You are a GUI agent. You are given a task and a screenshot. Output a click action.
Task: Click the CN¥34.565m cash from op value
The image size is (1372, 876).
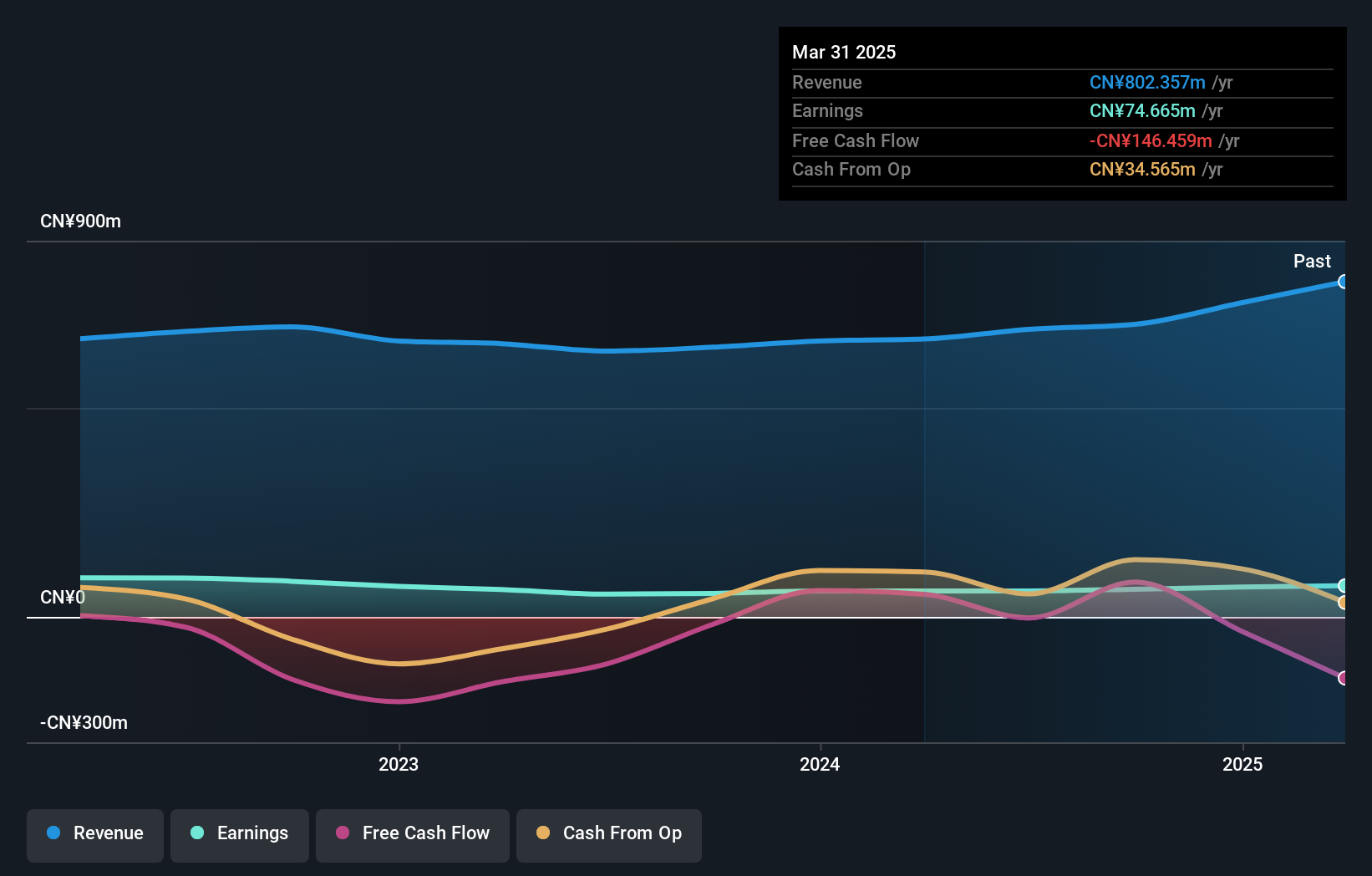pyautogui.click(x=1142, y=169)
